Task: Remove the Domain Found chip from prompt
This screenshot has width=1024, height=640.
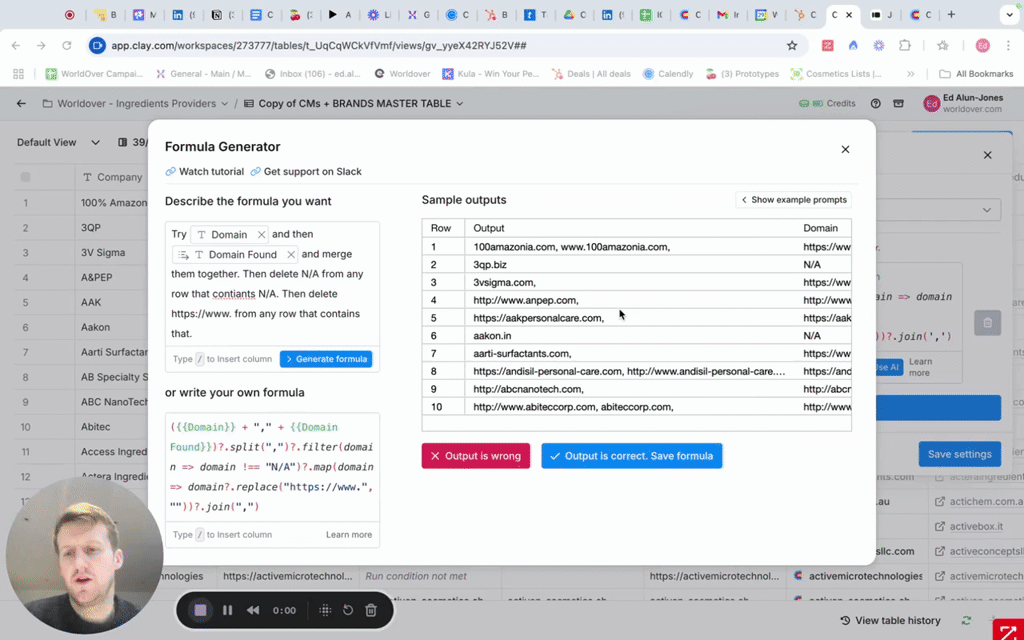Action: [291, 255]
